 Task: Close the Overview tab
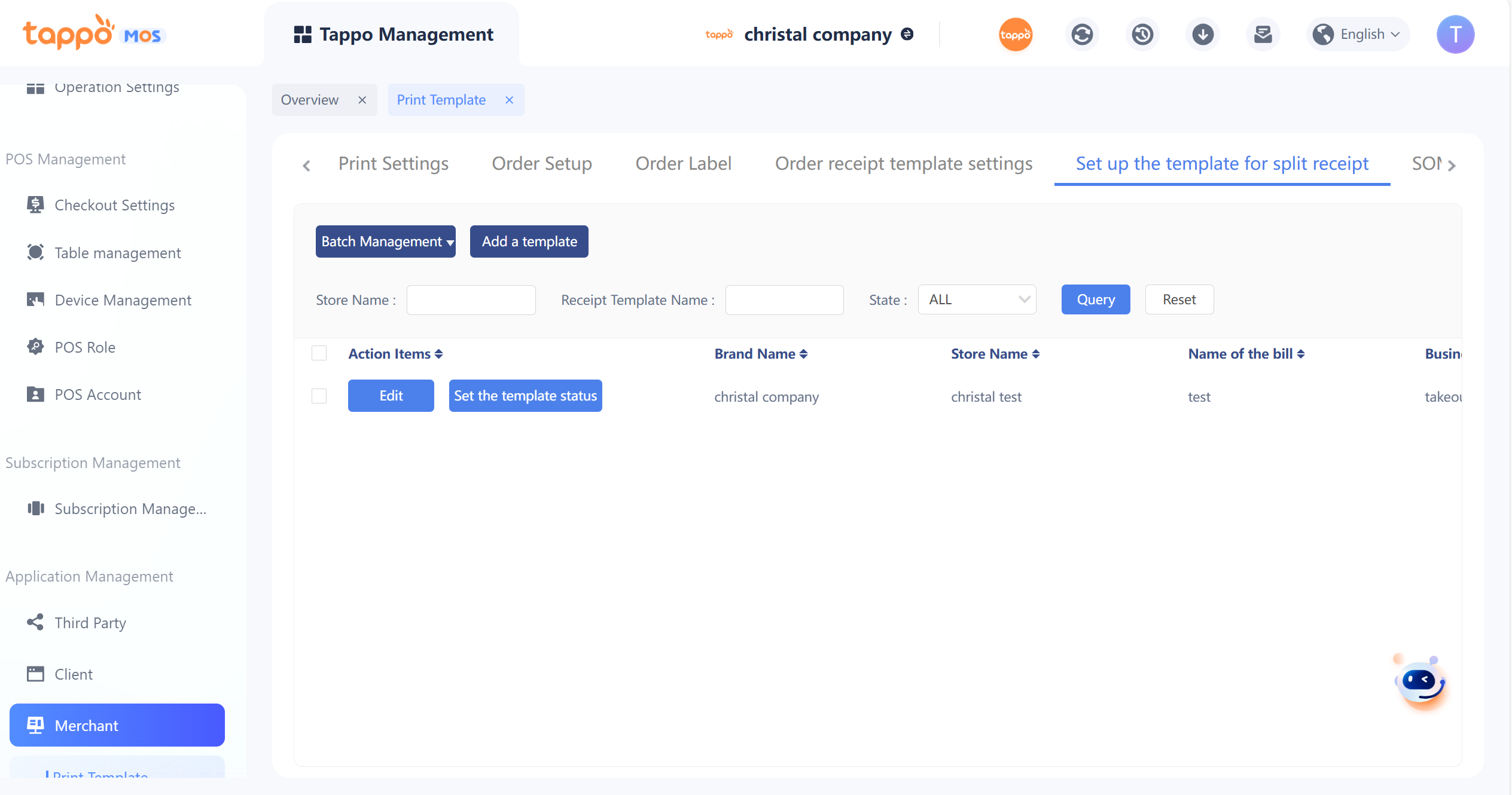(362, 100)
